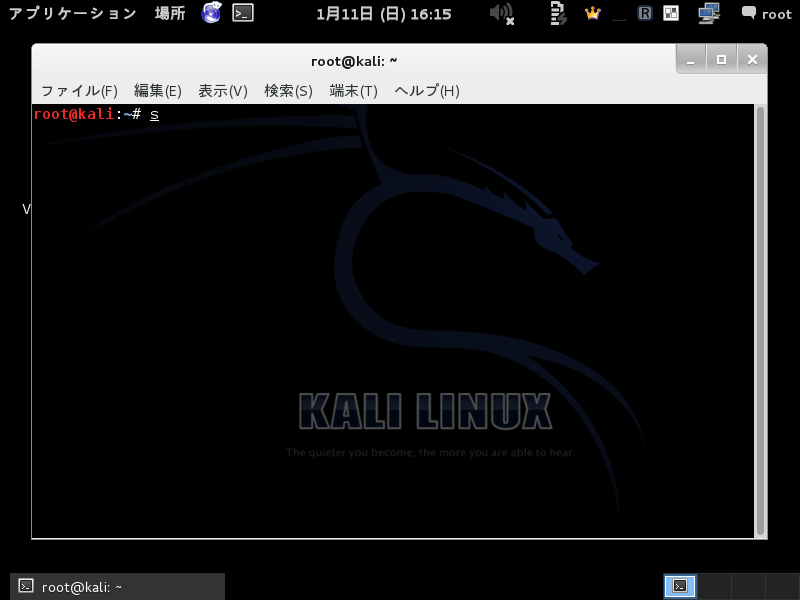800x600 pixels.
Task: Switch to the second workspace in pager
Action: pyautogui.click(x=714, y=586)
